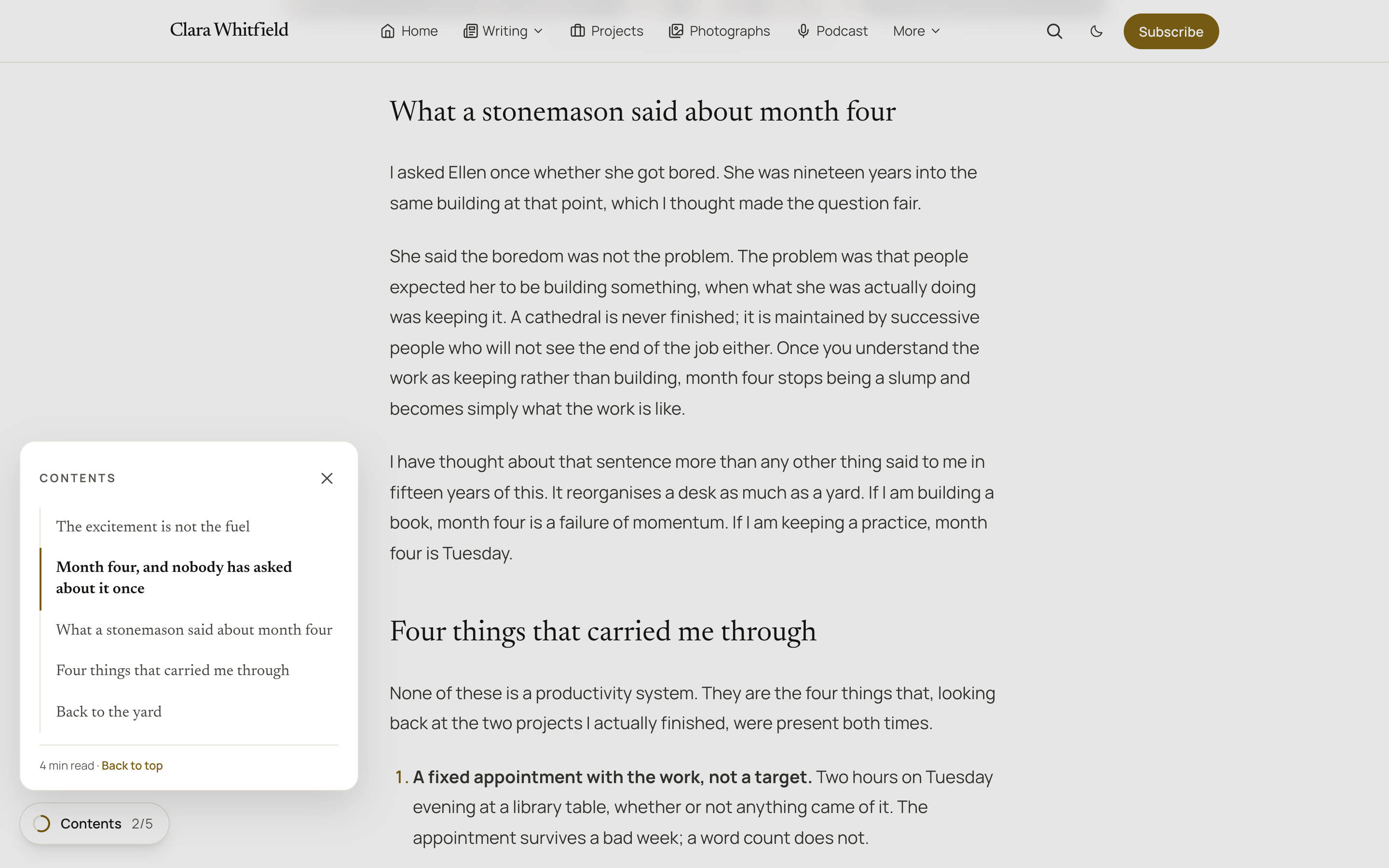The image size is (1389, 868).
Task: Click the article heading Four things that carried me through
Action: pos(603,632)
